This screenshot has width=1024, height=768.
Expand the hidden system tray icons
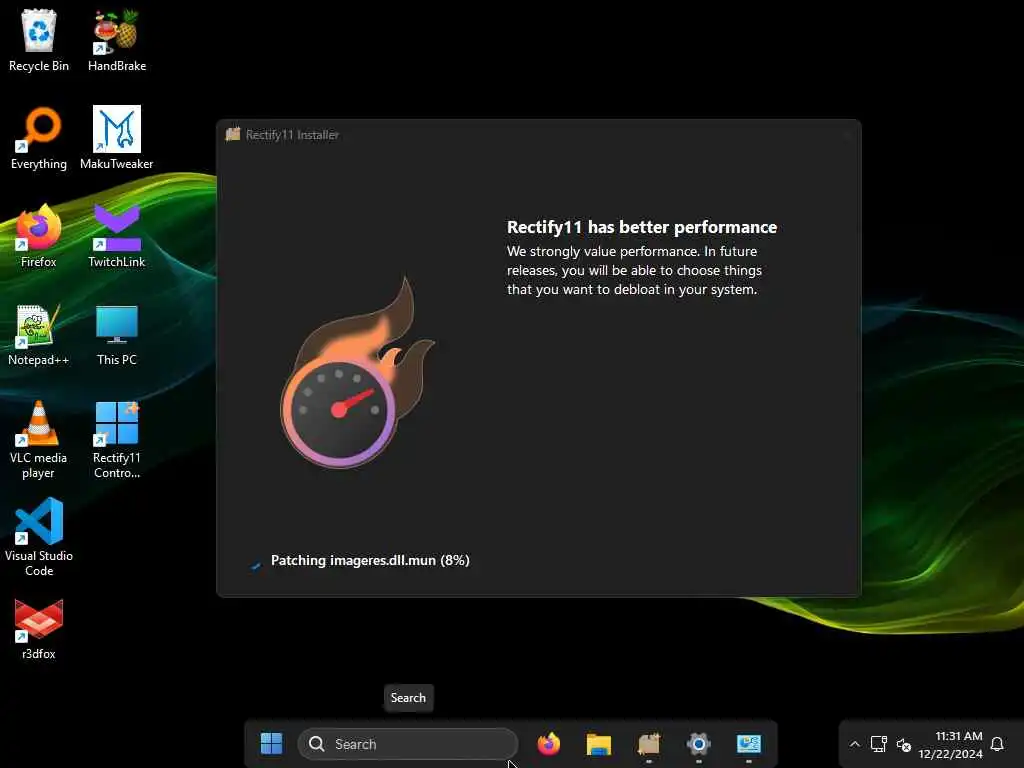pyautogui.click(x=854, y=744)
